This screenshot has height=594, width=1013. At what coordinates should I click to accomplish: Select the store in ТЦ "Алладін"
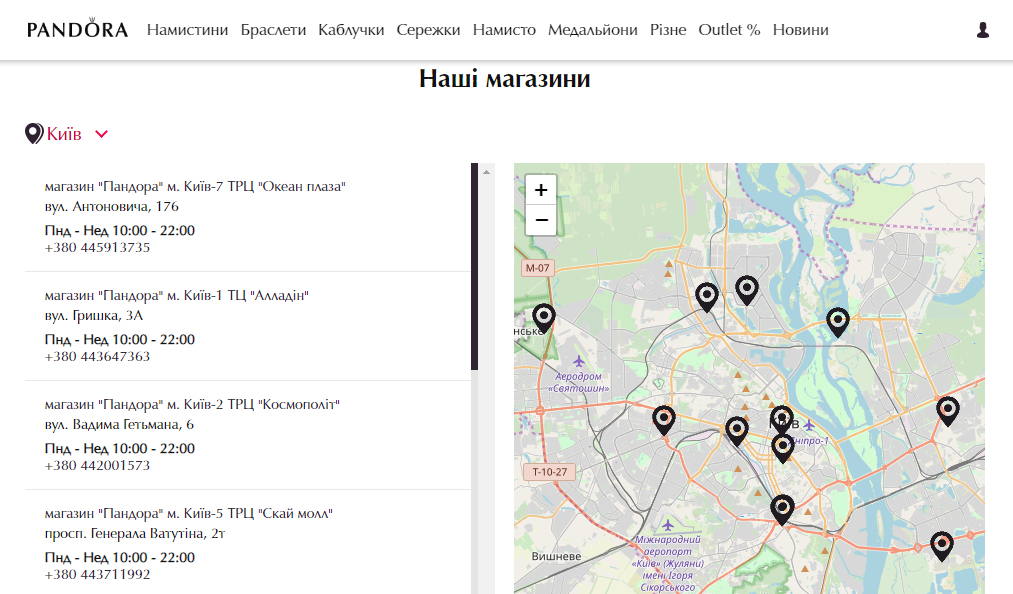176,295
